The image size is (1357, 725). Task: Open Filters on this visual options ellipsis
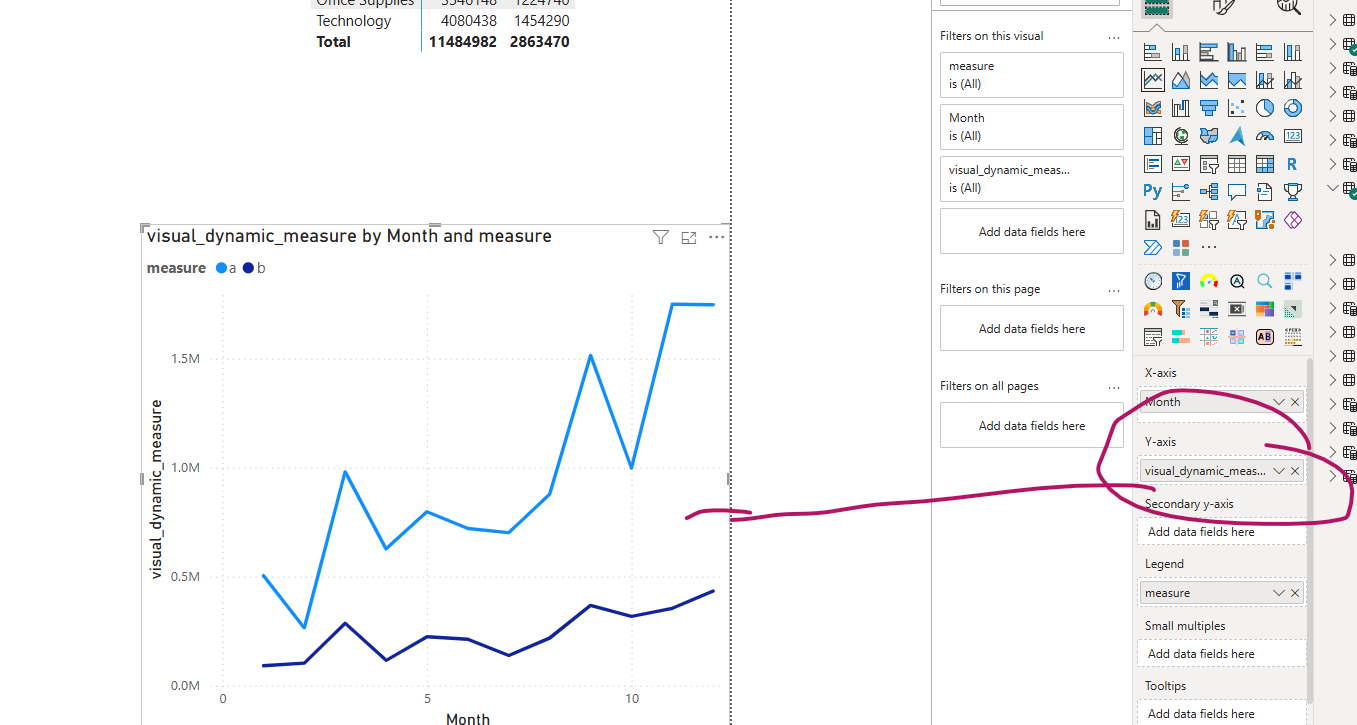click(1114, 37)
